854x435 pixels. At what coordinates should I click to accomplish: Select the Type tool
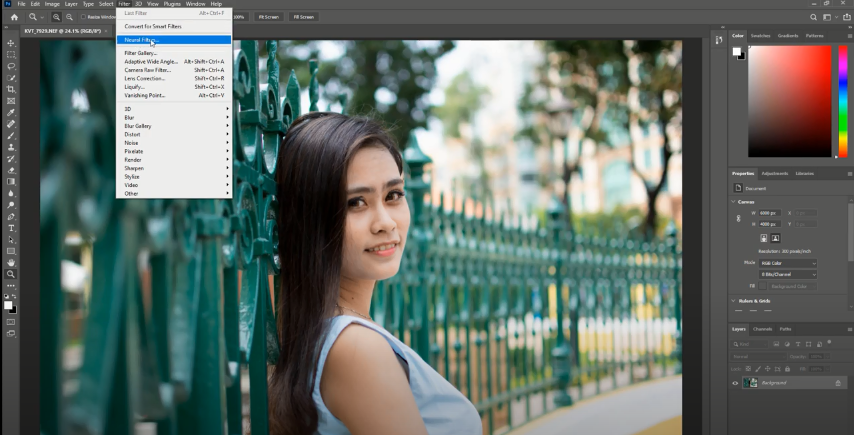(x=11, y=228)
